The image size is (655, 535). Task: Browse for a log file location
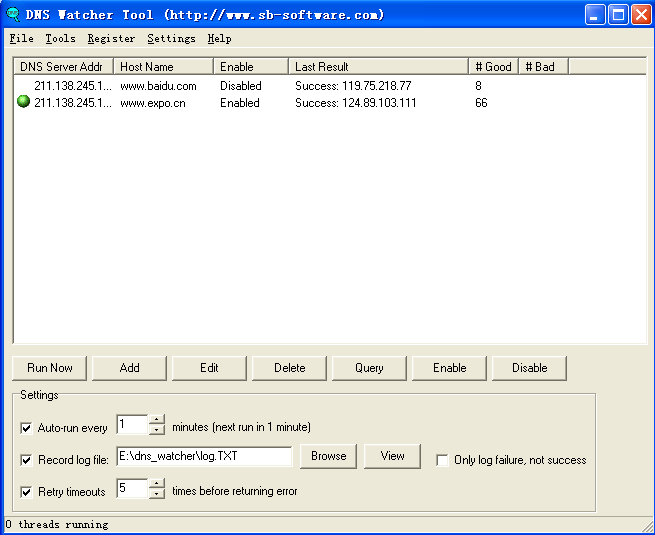click(328, 456)
